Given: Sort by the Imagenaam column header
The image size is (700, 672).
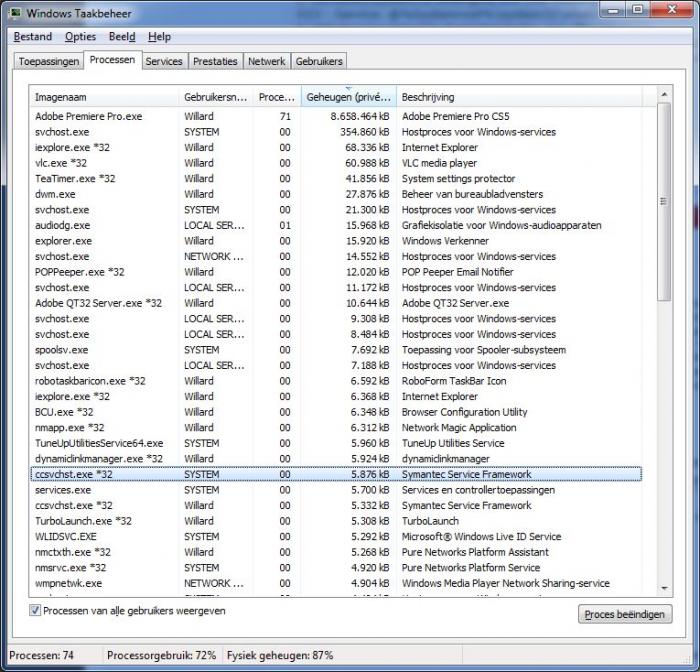Looking at the screenshot, I should pos(103,97).
